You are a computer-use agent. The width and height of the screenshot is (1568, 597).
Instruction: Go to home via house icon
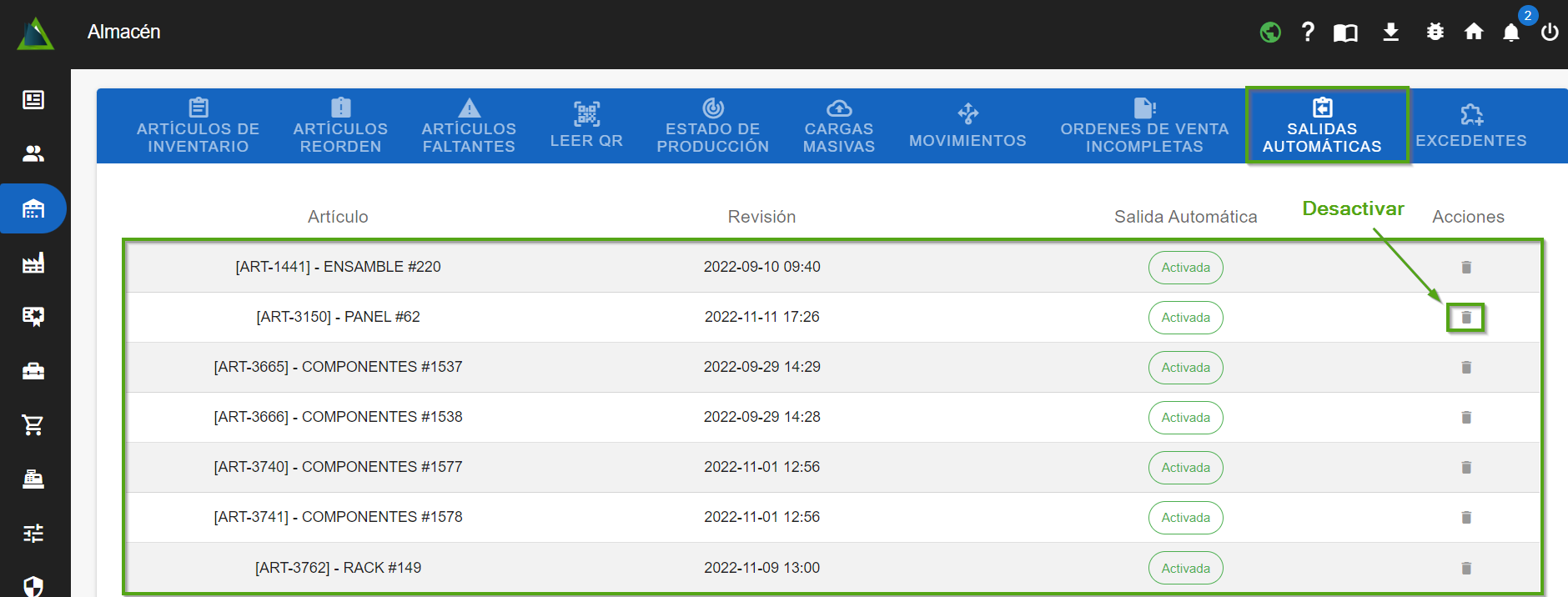point(1474,33)
